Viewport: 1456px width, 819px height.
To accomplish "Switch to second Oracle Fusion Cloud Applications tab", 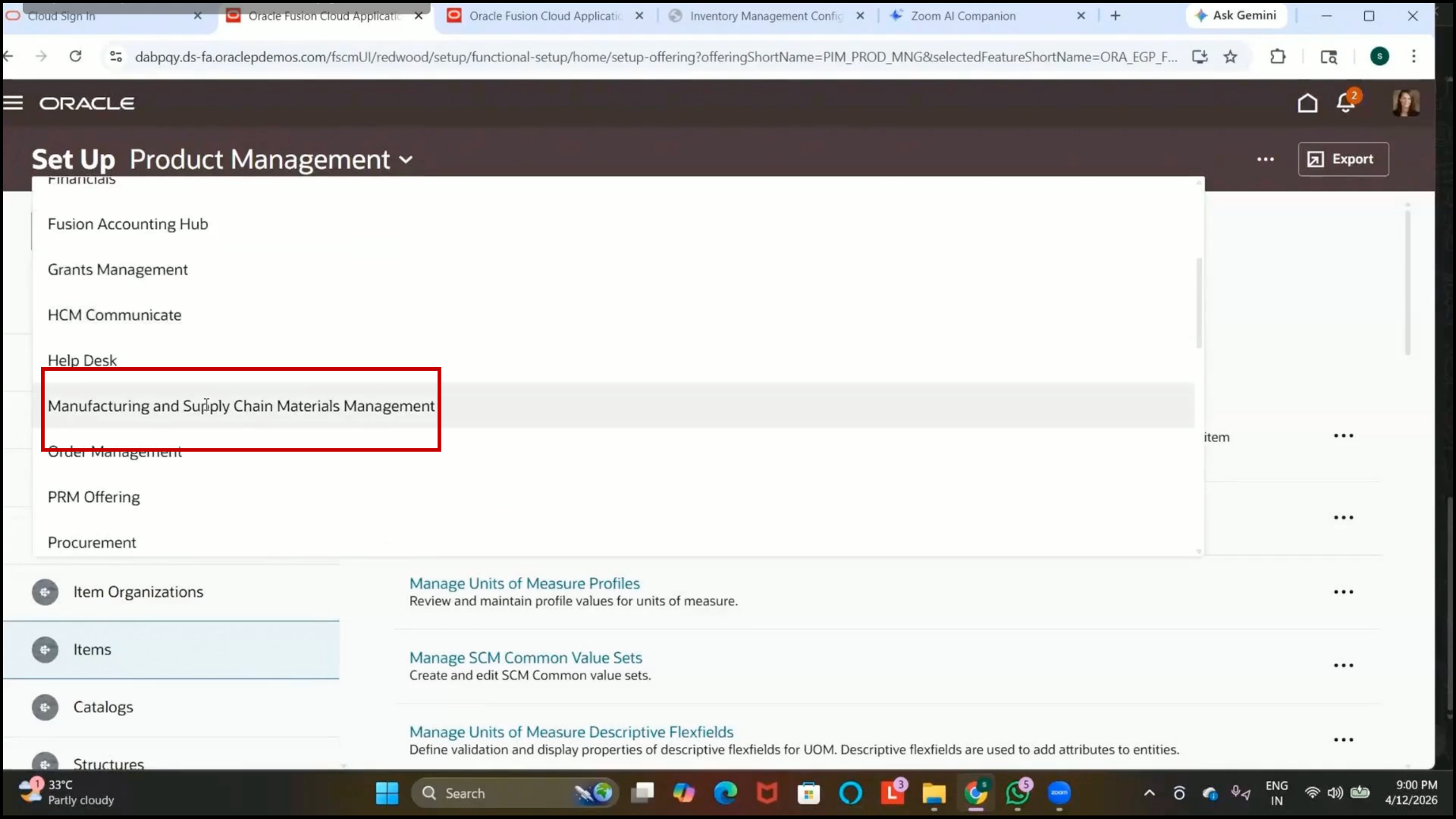I will point(544,15).
